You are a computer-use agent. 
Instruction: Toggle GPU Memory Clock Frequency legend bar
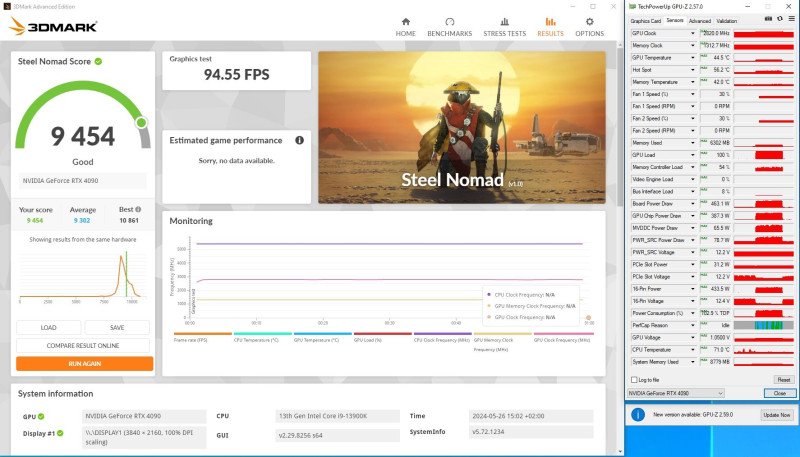pyautogui.click(x=503, y=334)
